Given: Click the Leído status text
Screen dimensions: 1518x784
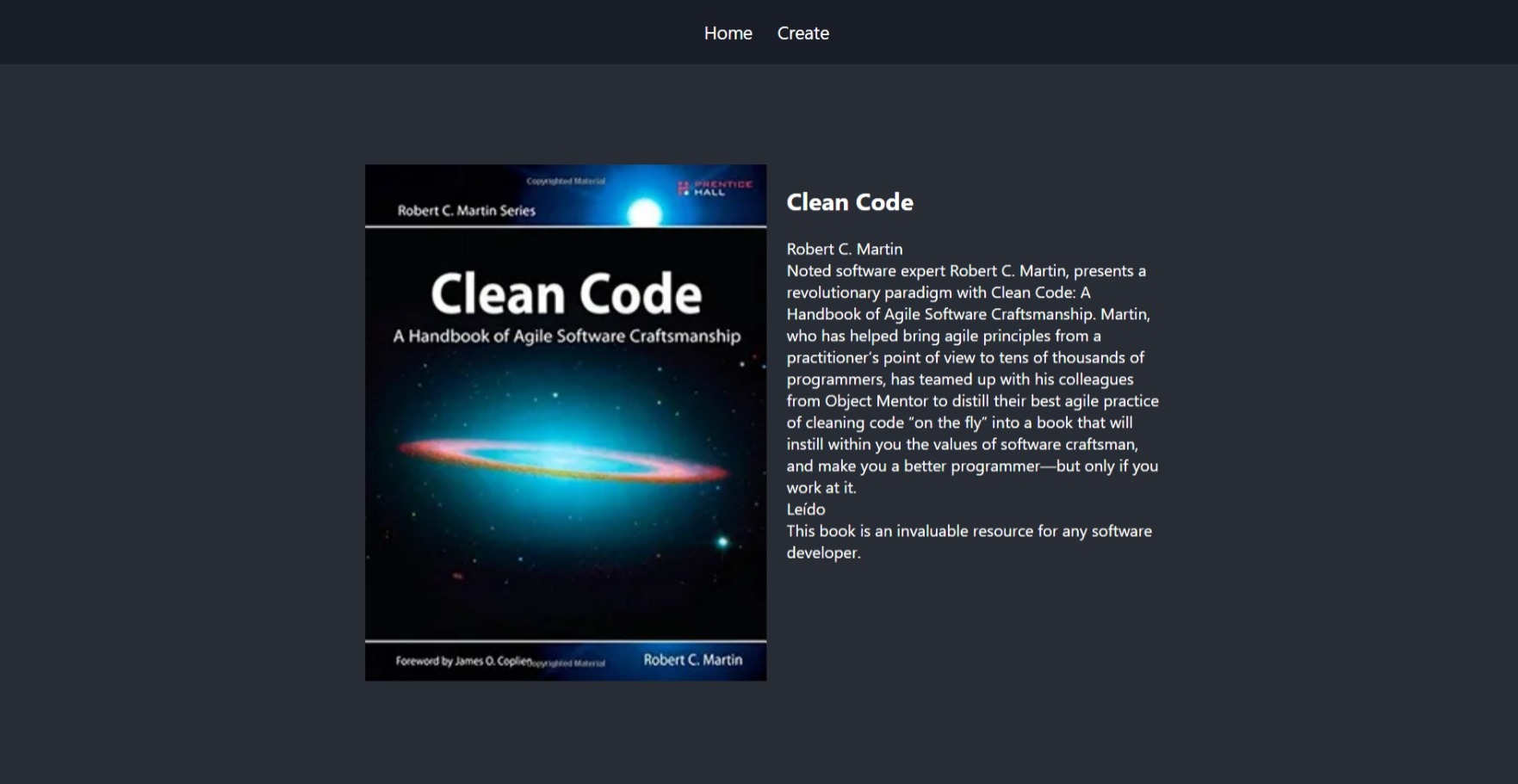Looking at the screenshot, I should (805, 509).
